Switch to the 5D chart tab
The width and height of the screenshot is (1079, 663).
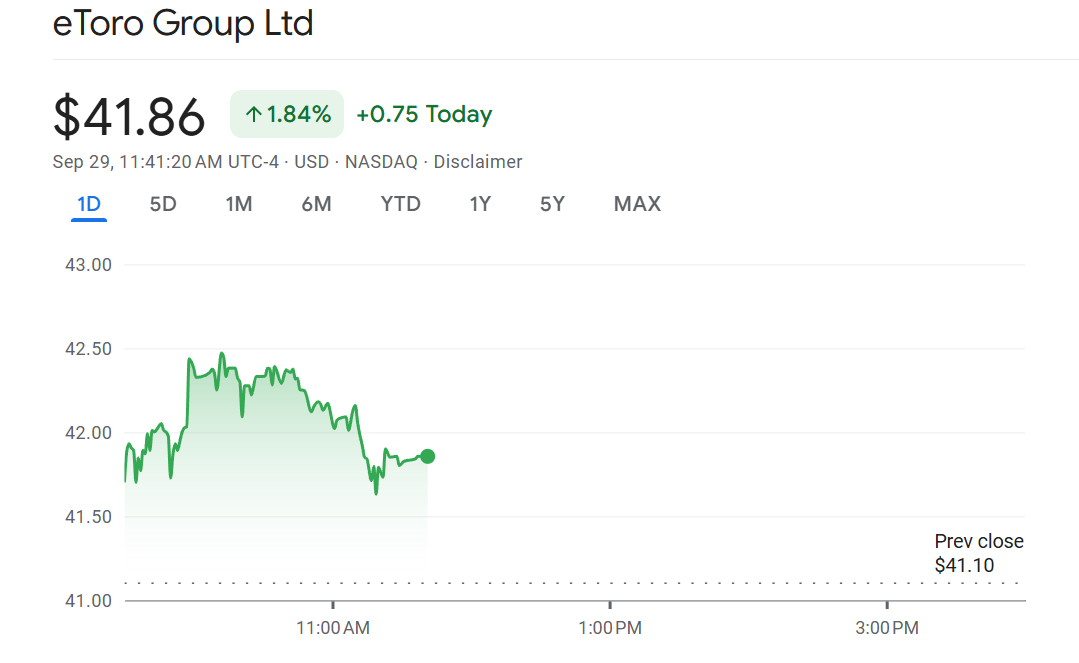tap(163, 204)
